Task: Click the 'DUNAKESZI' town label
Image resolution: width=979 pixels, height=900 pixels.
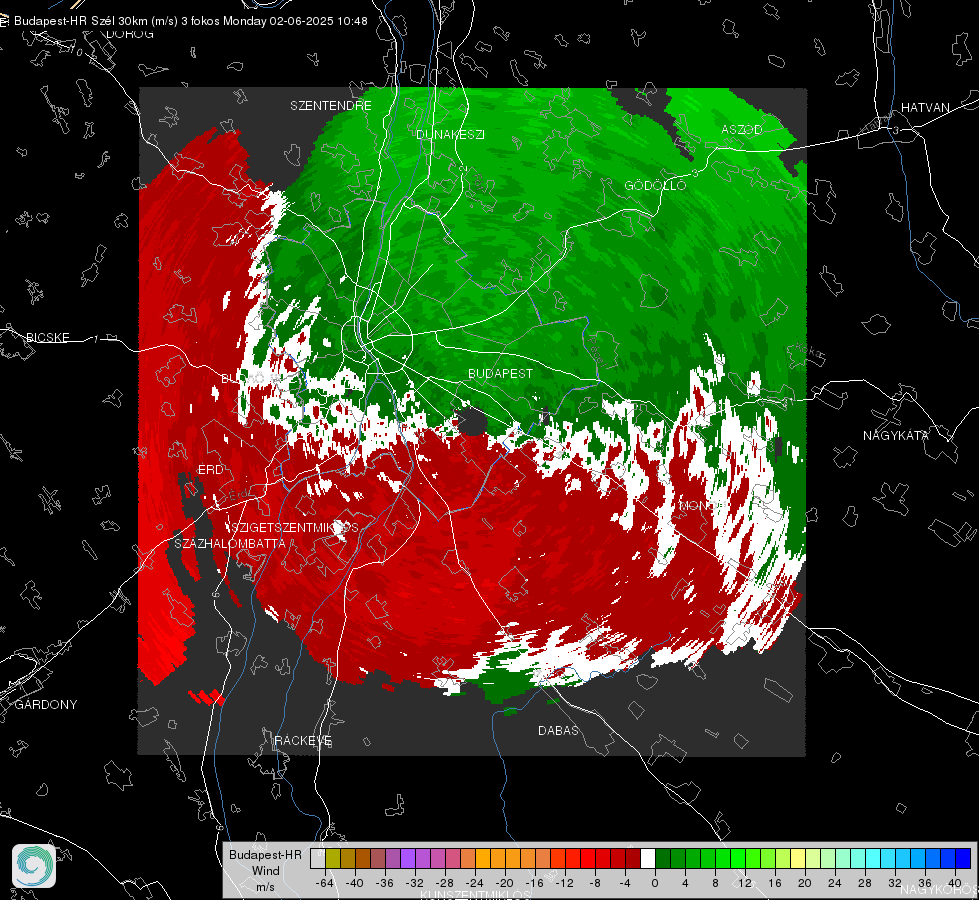Action: (x=450, y=134)
